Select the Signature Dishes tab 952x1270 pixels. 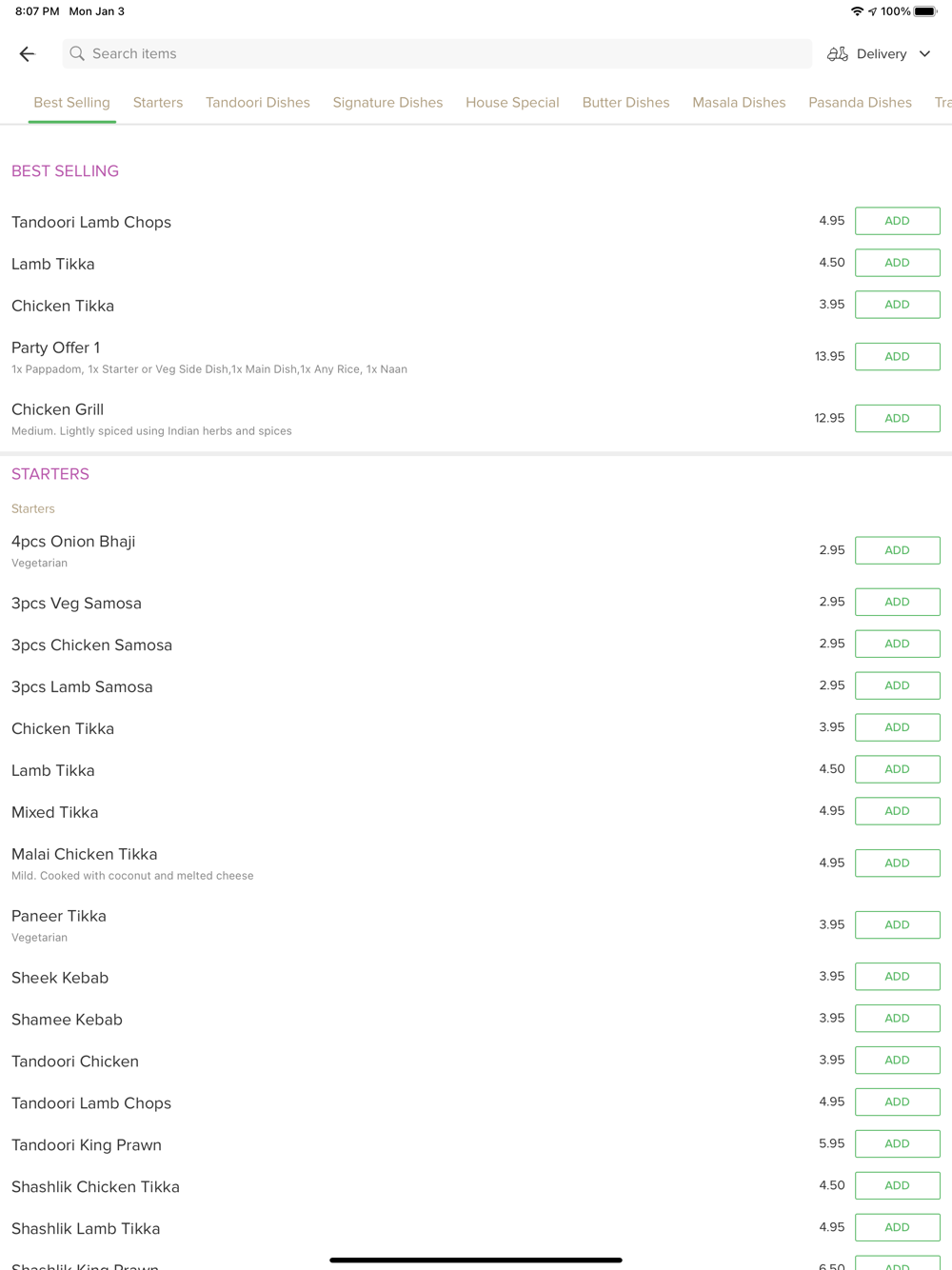387,103
